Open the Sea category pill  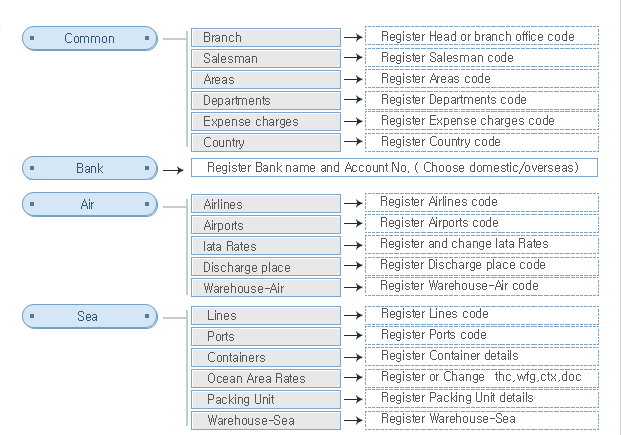point(90,316)
